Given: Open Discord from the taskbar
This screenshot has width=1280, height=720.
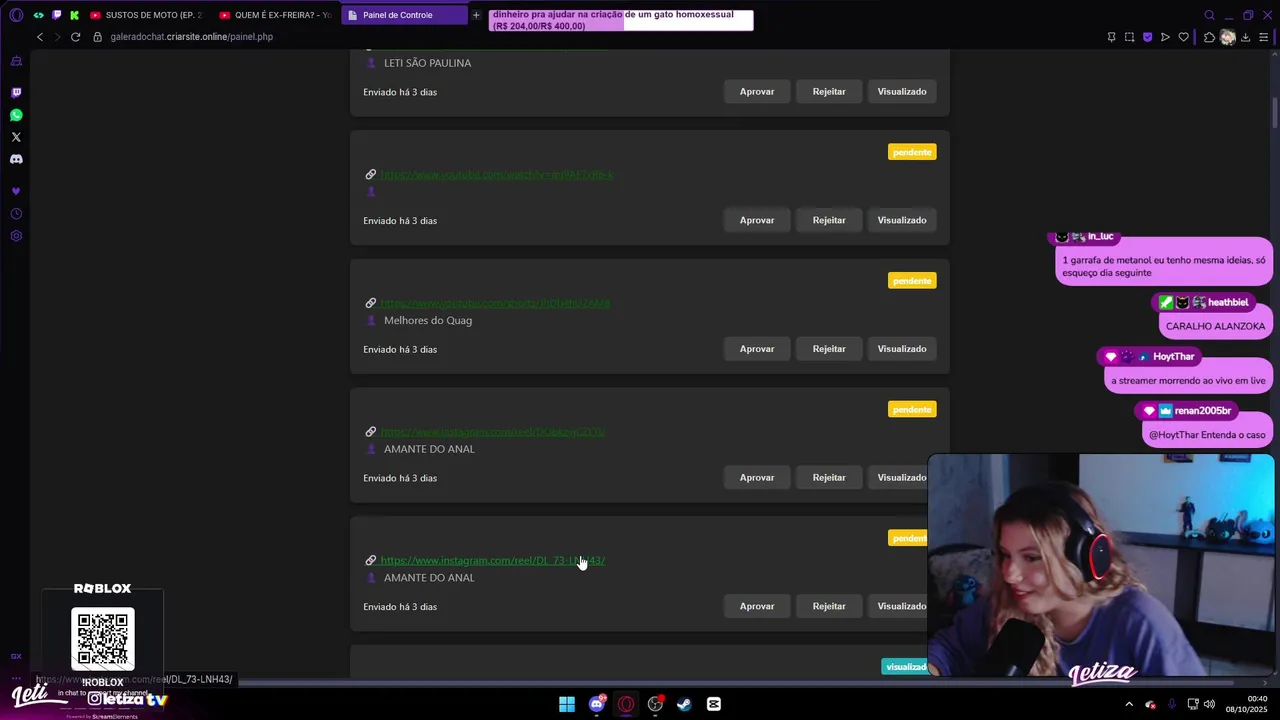Looking at the screenshot, I should [x=597, y=704].
